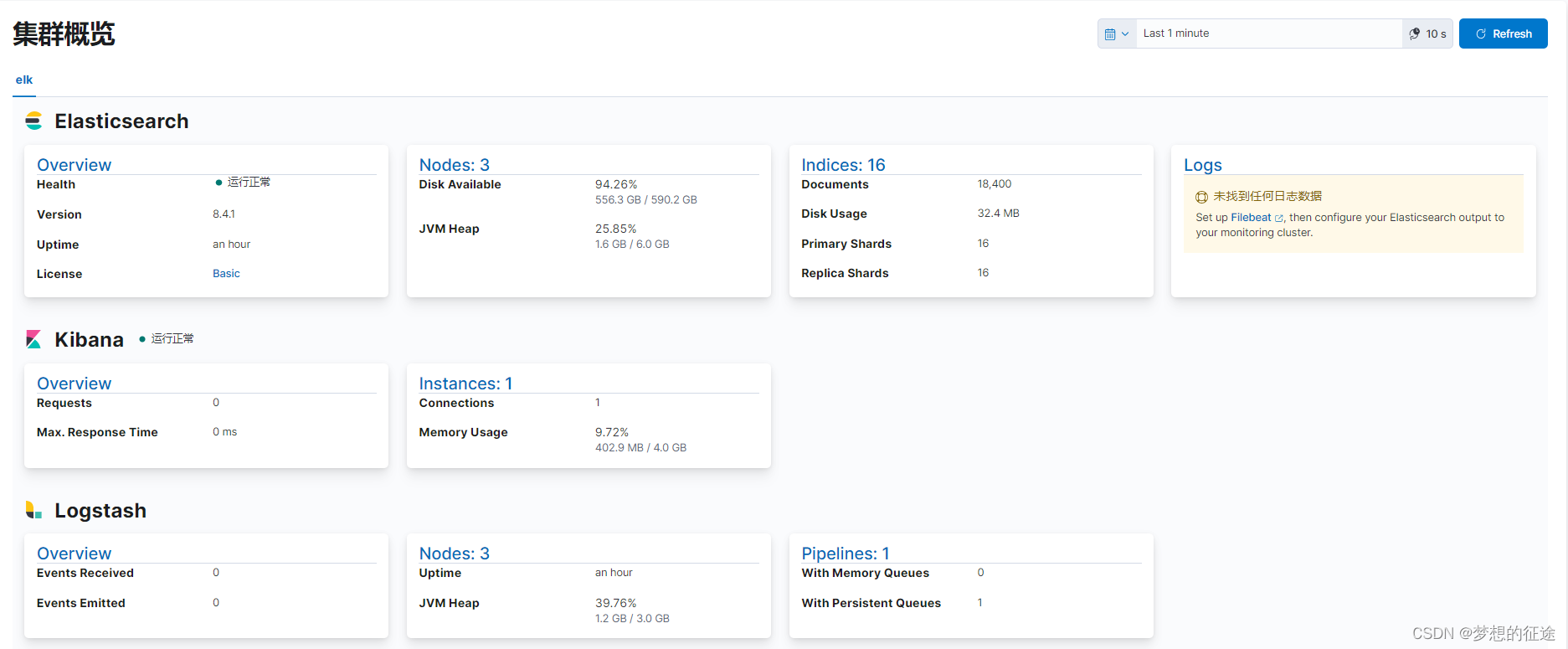The image size is (1568, 649).
Task: Click the Basic license link
Action: (x=226, y=274)
